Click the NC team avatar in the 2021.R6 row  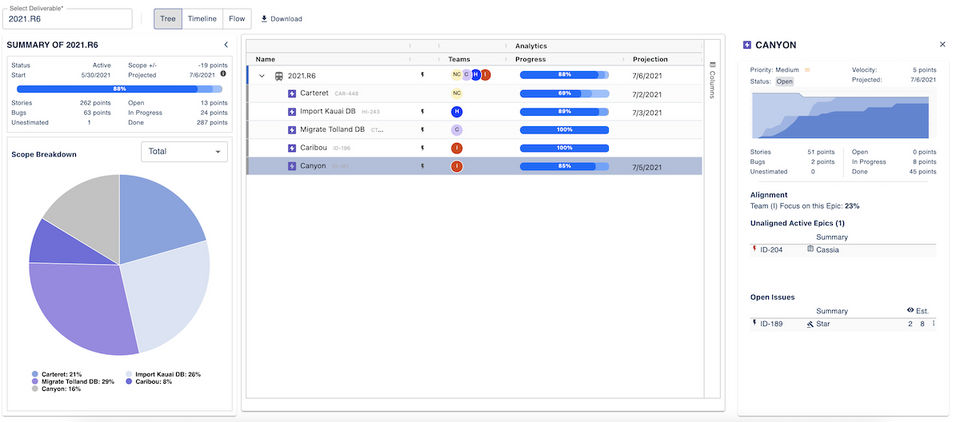coord(456,75)
